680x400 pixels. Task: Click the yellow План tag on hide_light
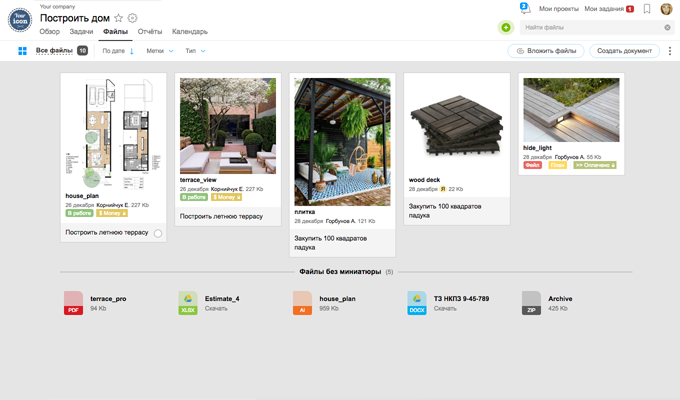pos(558,165)
